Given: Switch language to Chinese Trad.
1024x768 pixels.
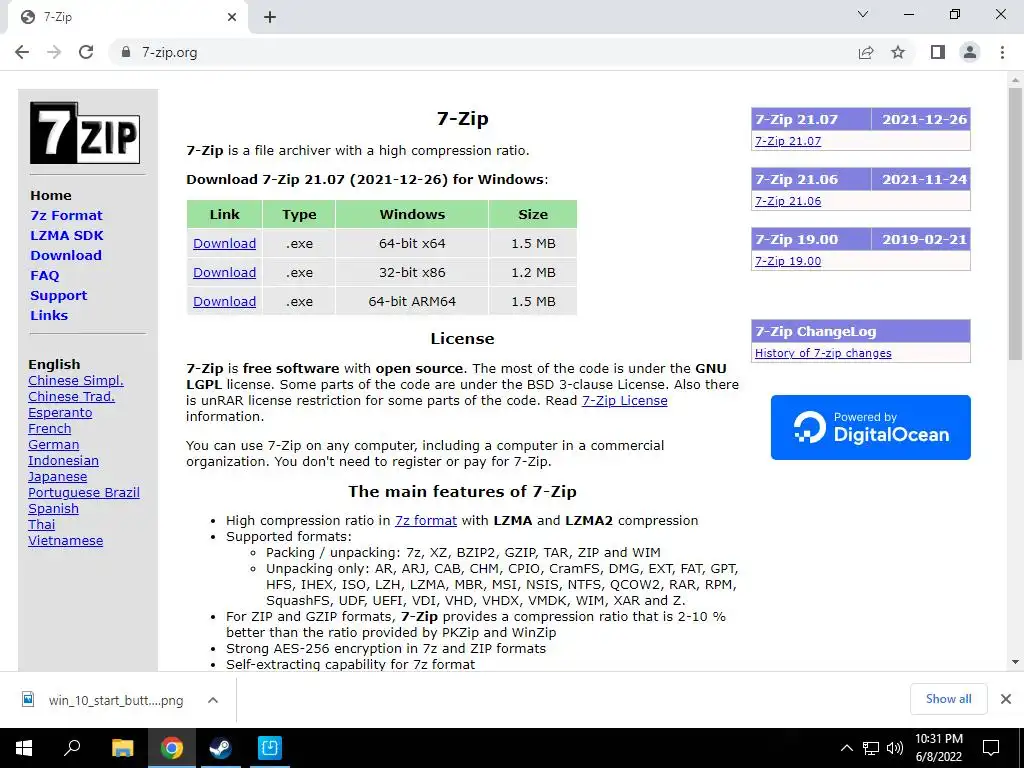Looking at the screenshot, I should [x=71, y=396].
